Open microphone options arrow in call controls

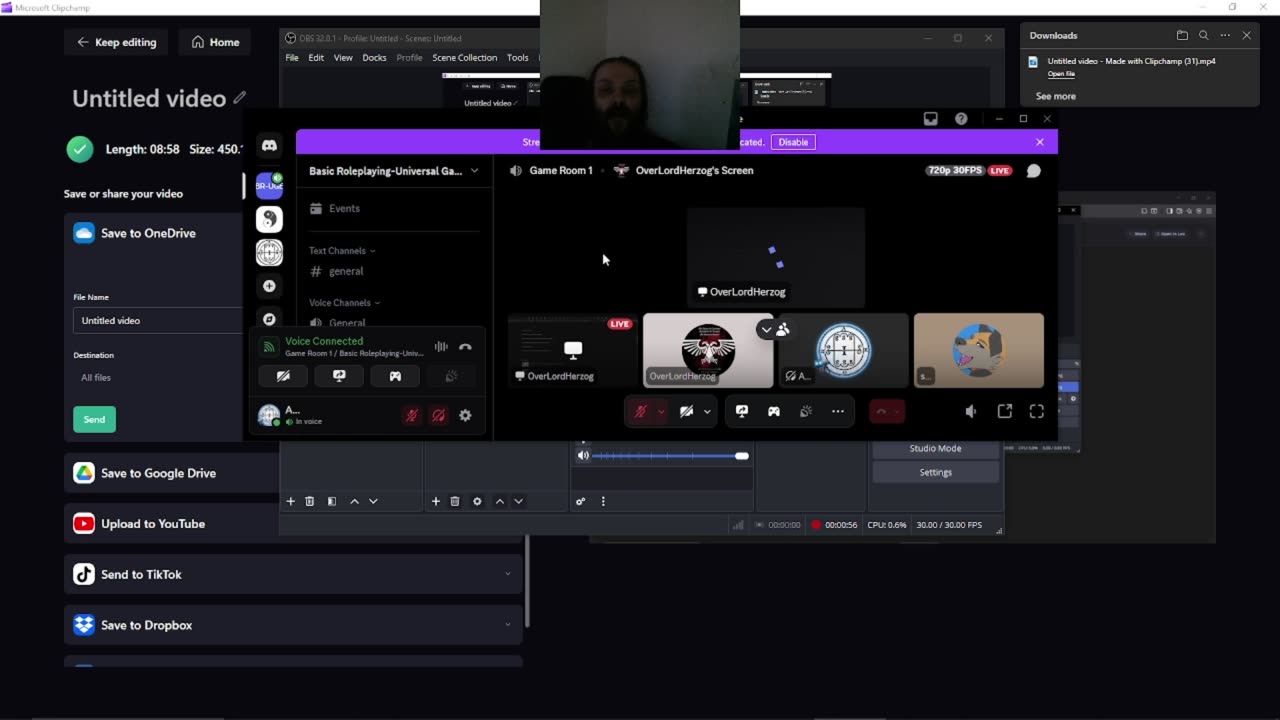[x=661, y=411]
